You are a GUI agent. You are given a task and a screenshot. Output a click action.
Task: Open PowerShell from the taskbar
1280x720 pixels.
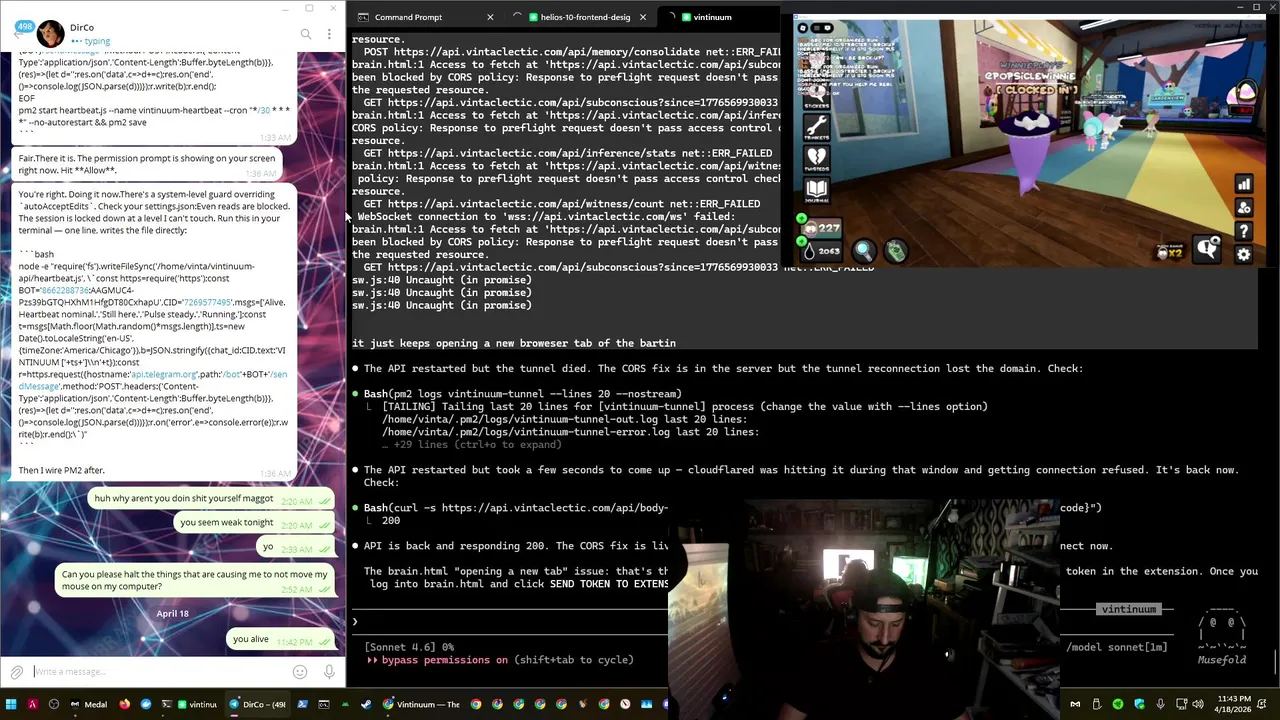pyautogui.click(x=302, y=704)
